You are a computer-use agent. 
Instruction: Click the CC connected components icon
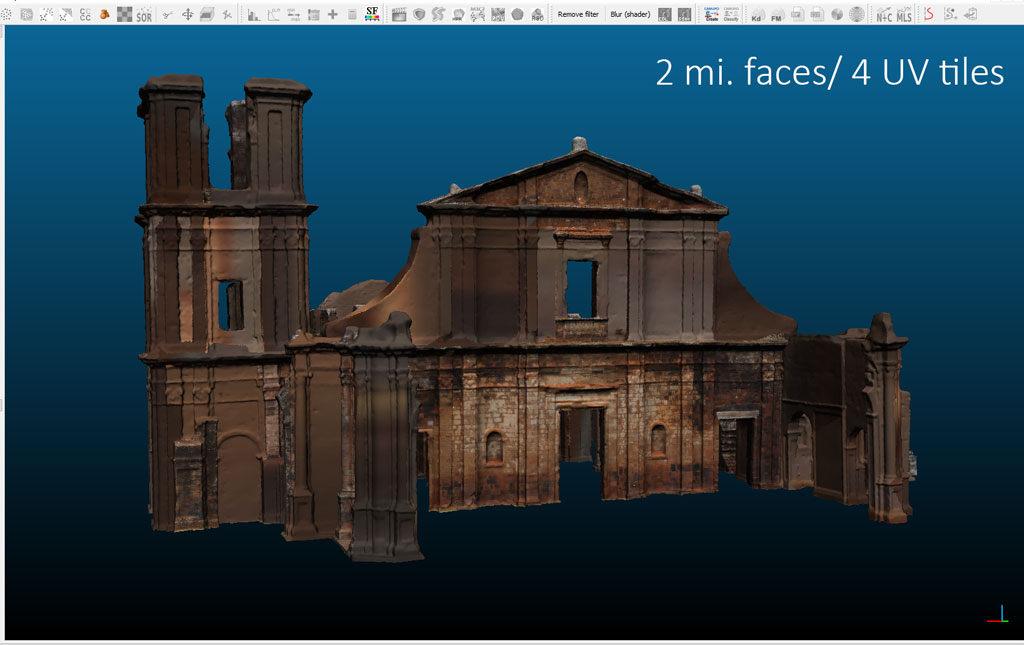(84, 15)
